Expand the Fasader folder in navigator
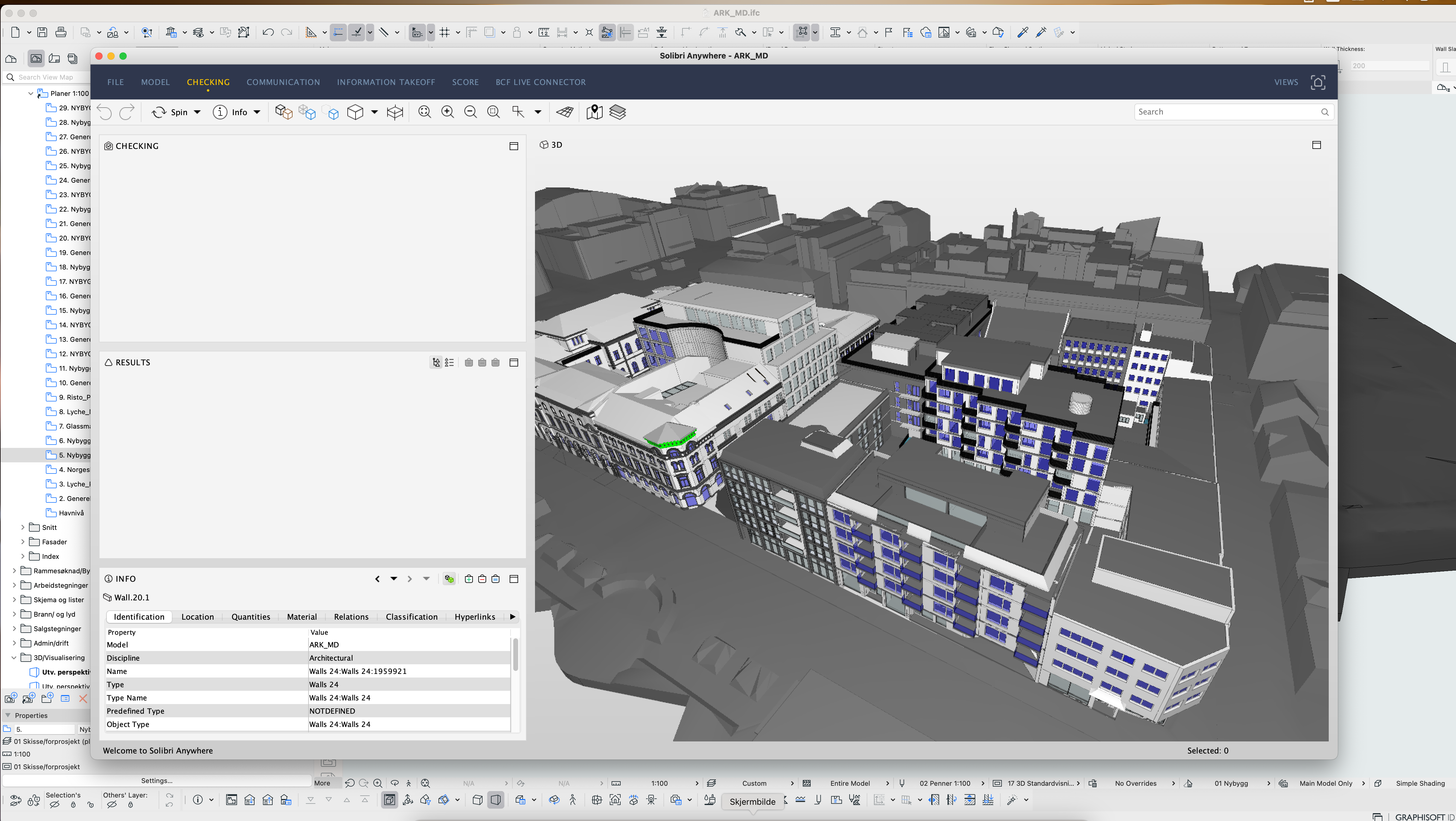 click(23, 542)
